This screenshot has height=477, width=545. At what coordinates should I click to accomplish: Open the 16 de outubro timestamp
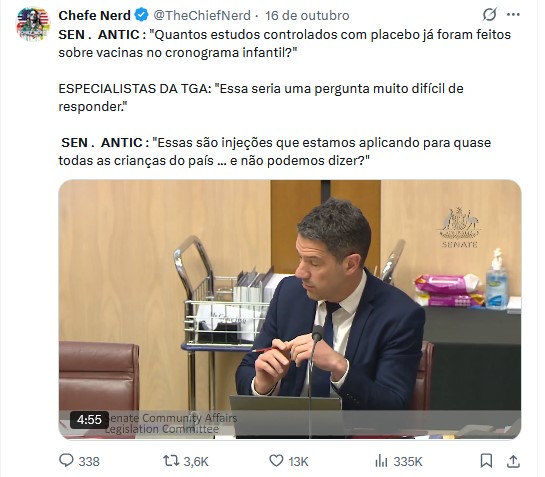tap(307, 15)
